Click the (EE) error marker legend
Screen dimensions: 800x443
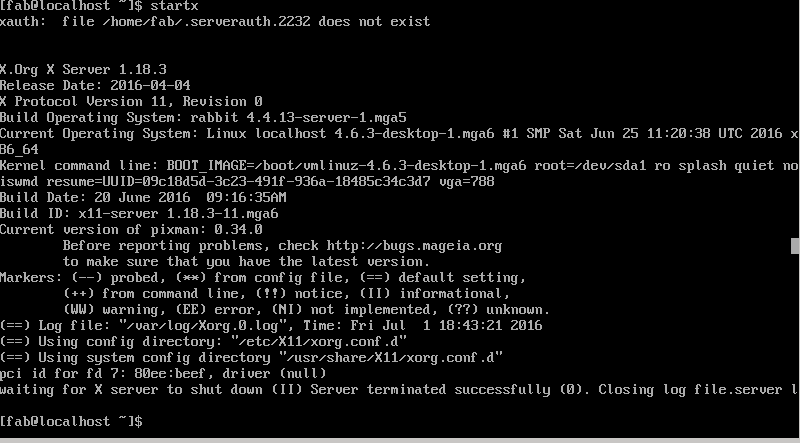tap(215, 310)
